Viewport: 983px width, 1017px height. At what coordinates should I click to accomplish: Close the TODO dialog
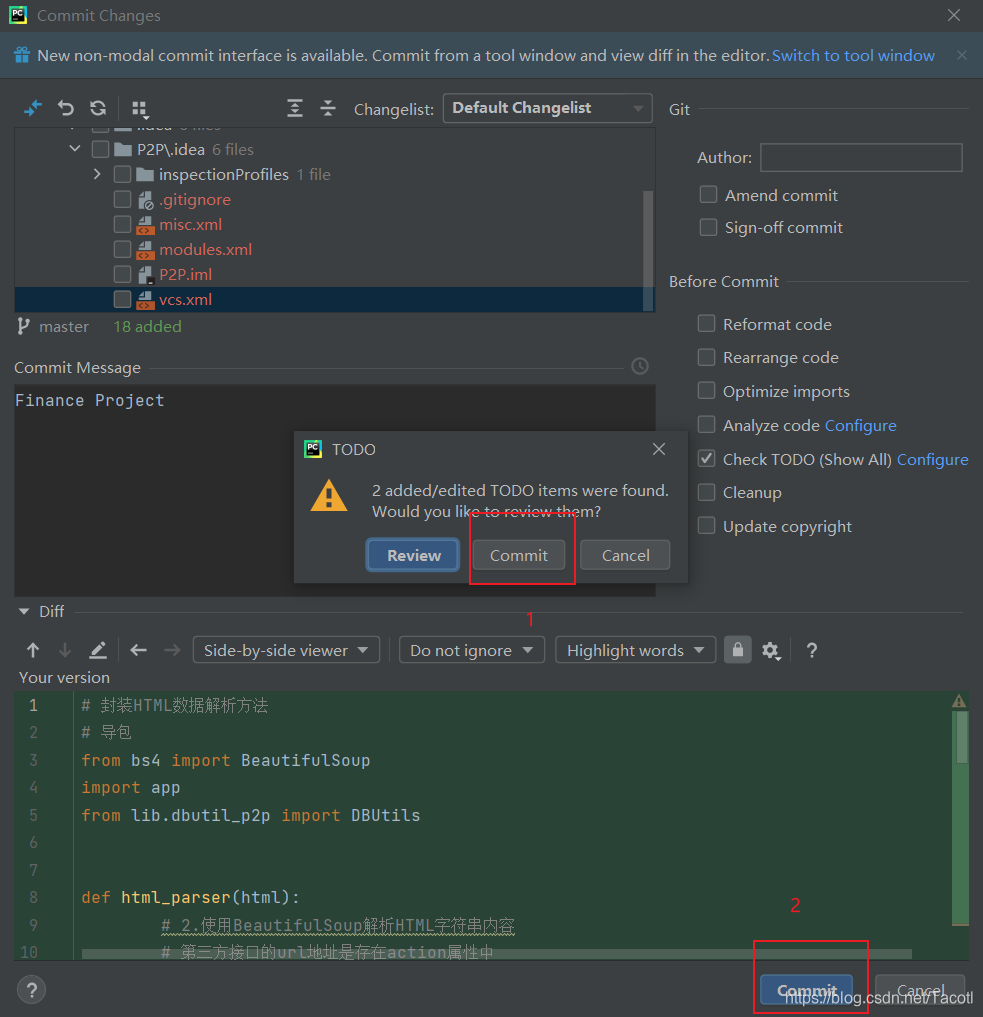tap(659, 449)
